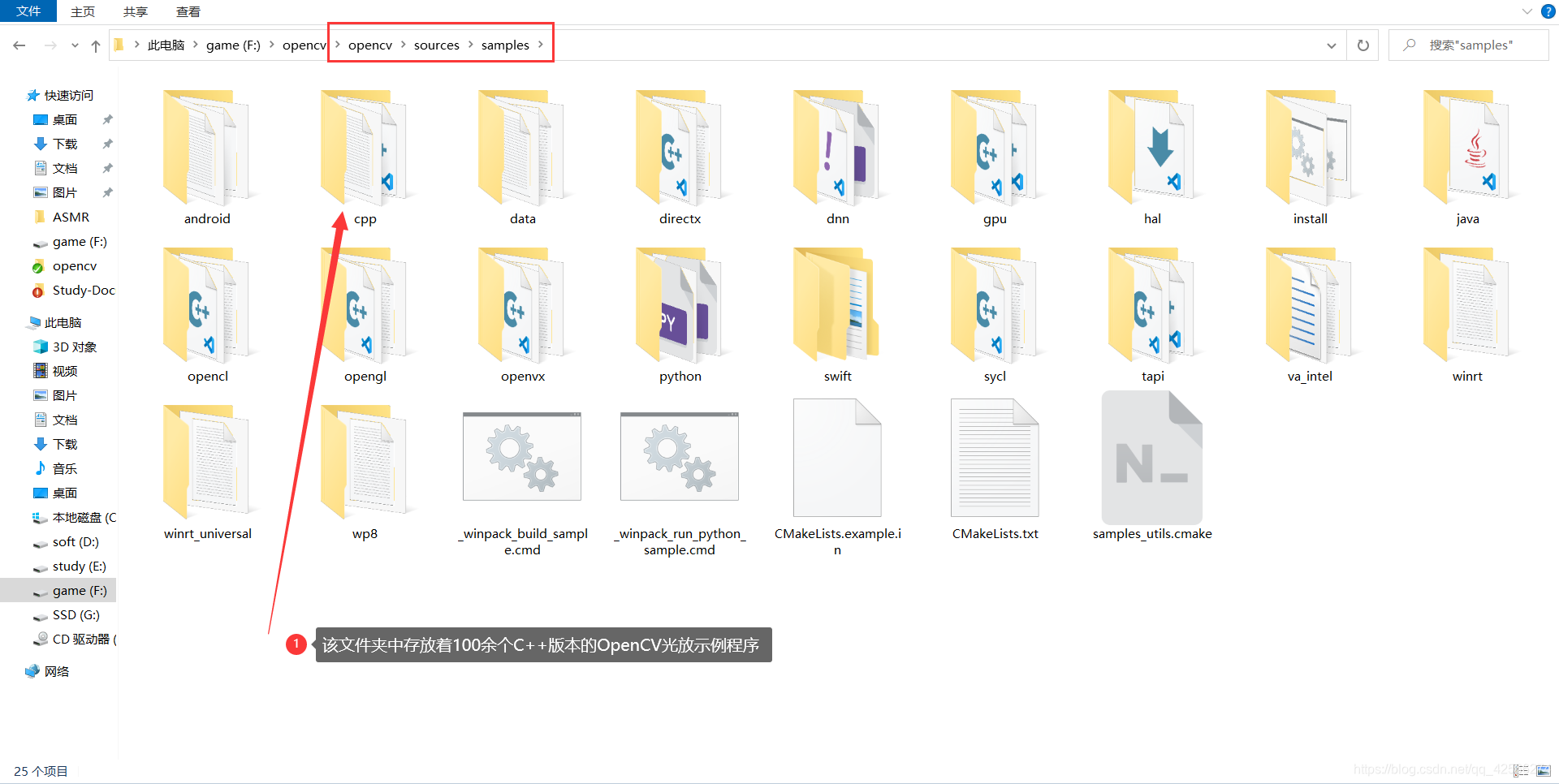1559x784 pixels.
Task: Open the gpu folder
Action: click(995, 157)
